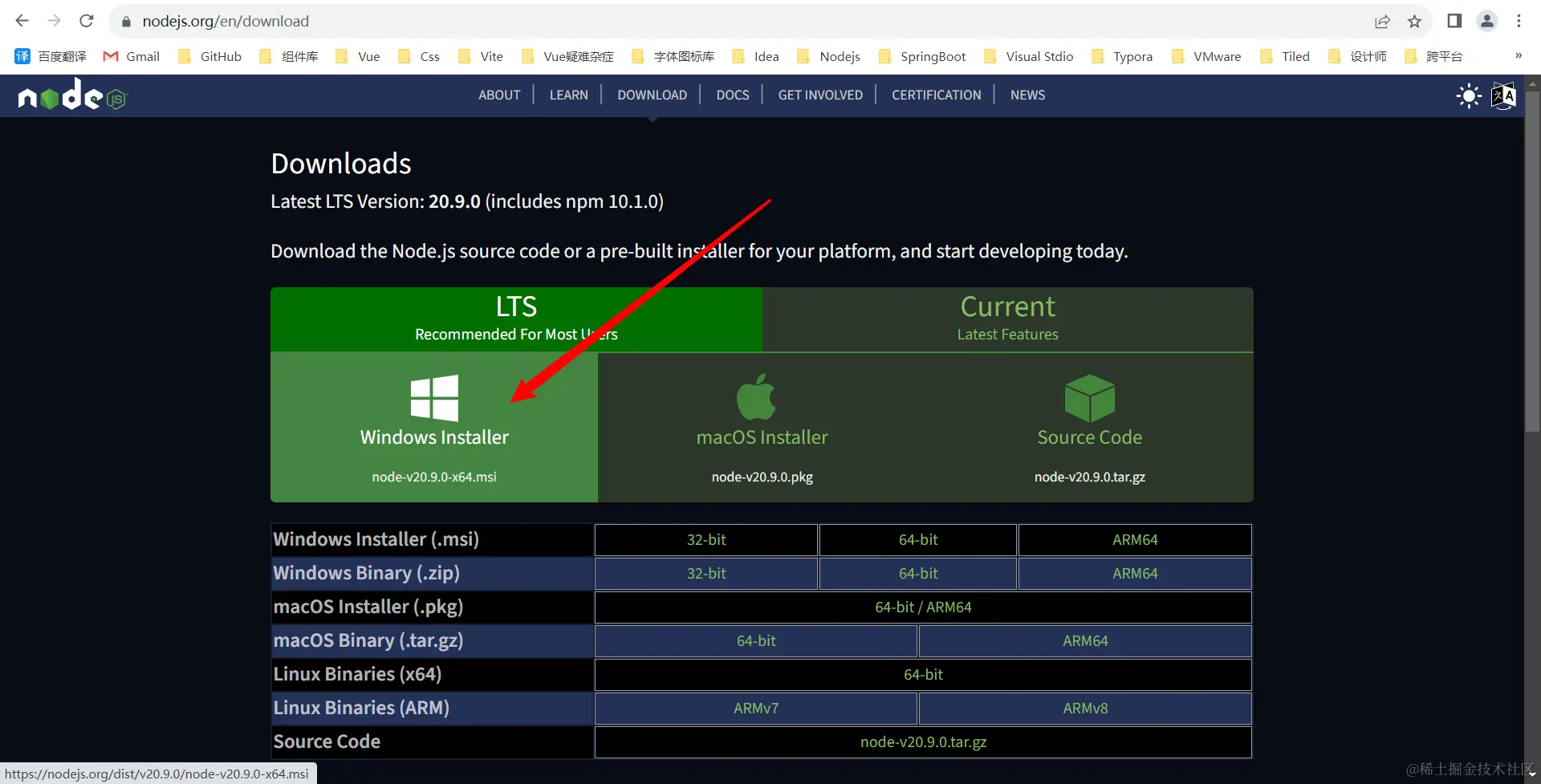Open the GET INVOLVED menu item

click(x=820, y=95)
